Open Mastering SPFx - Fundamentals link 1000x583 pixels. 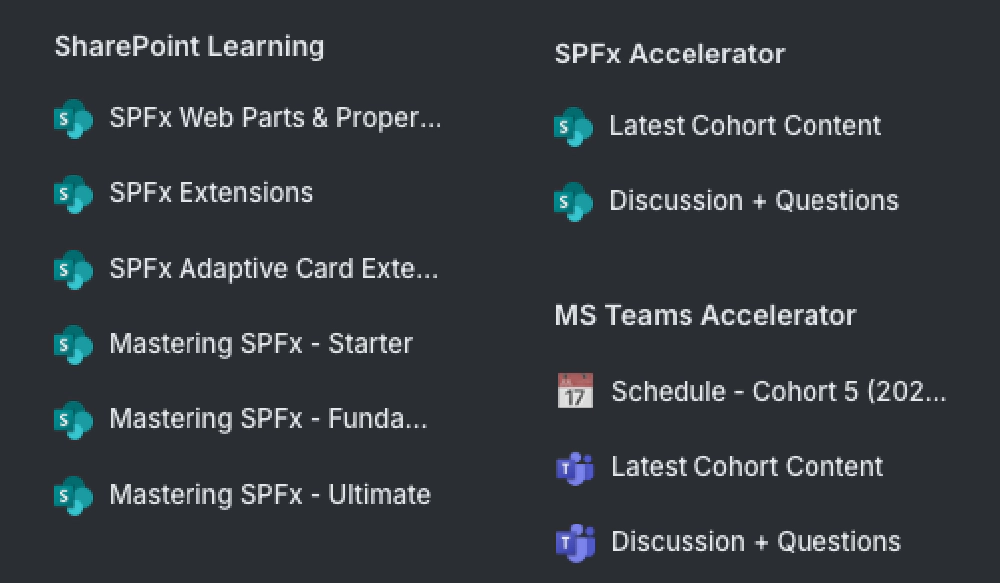tap(268, 419)
